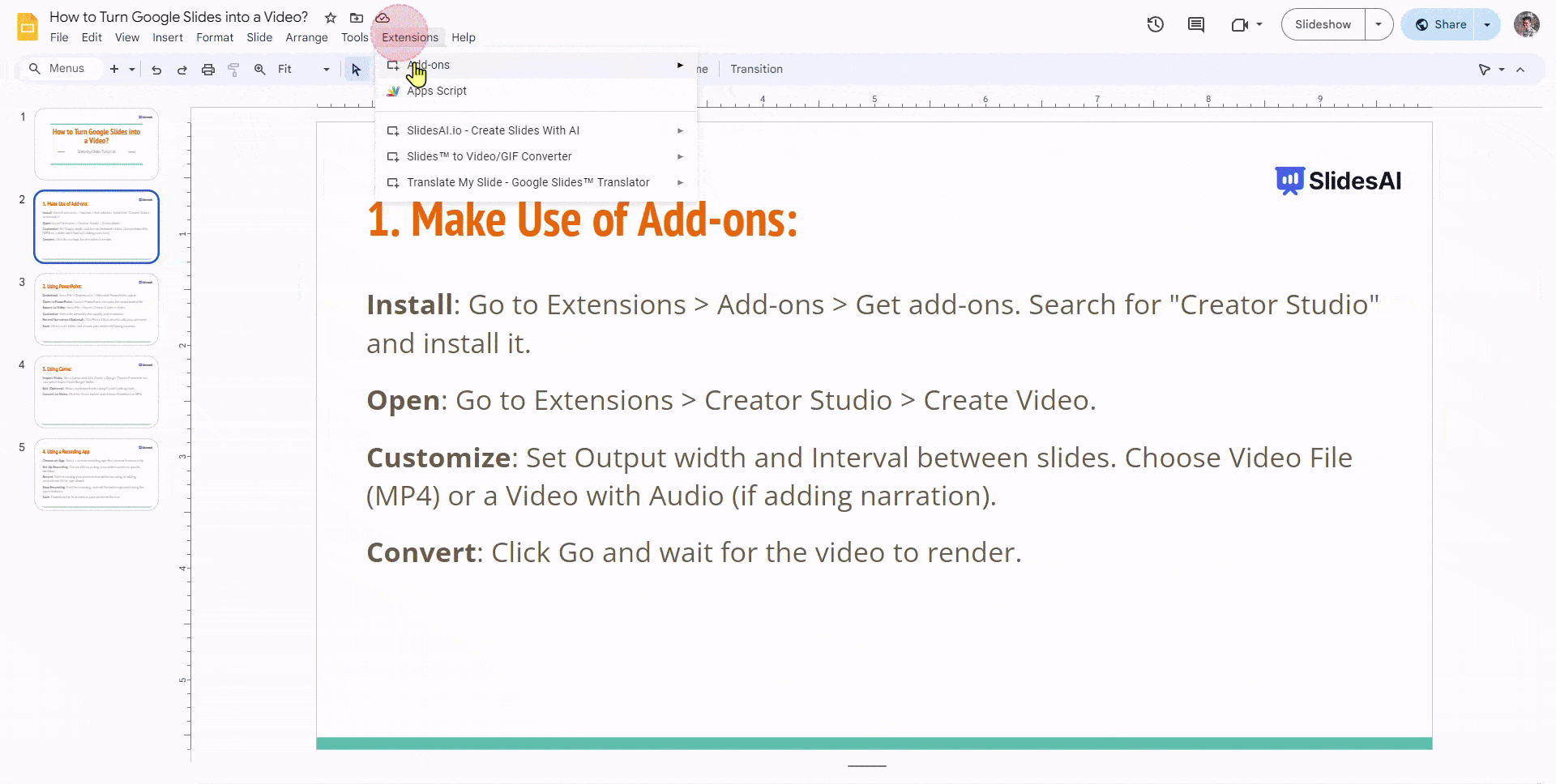Star the presentation
The height and width of the screenshot is (784, 1556).
[330, 17]
